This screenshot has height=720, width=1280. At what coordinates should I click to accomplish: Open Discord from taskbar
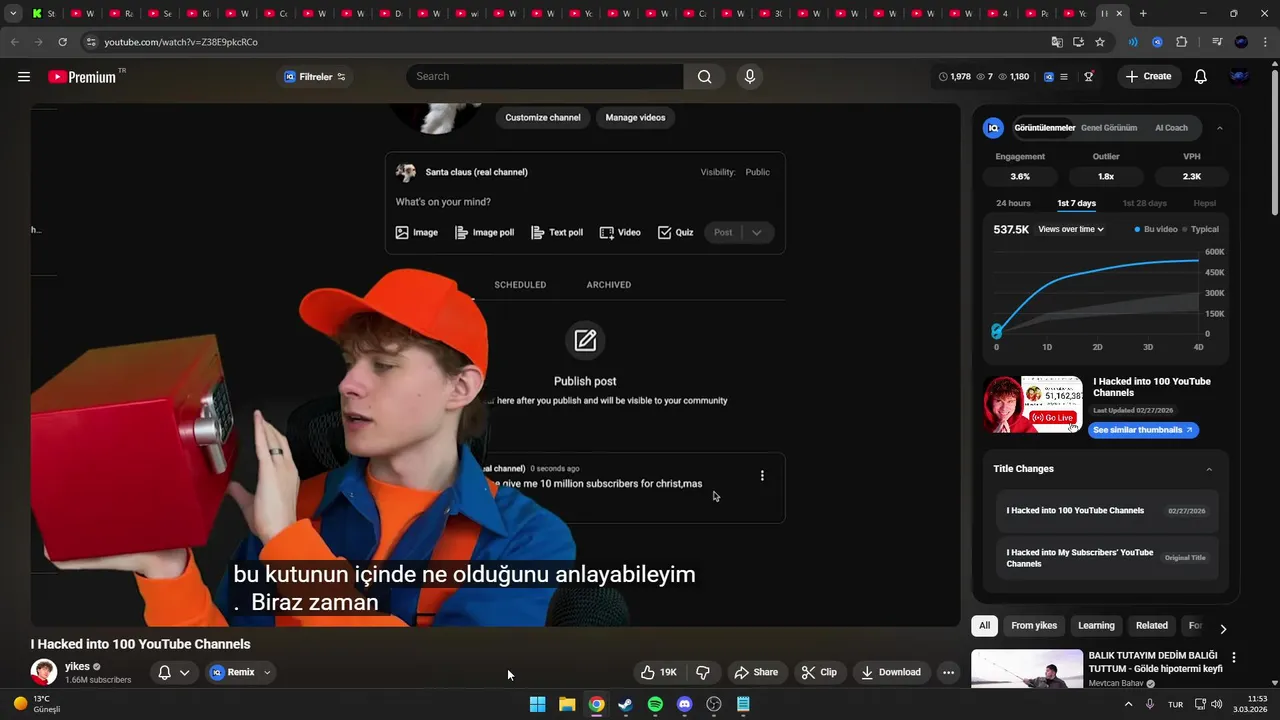pos(684,704)
